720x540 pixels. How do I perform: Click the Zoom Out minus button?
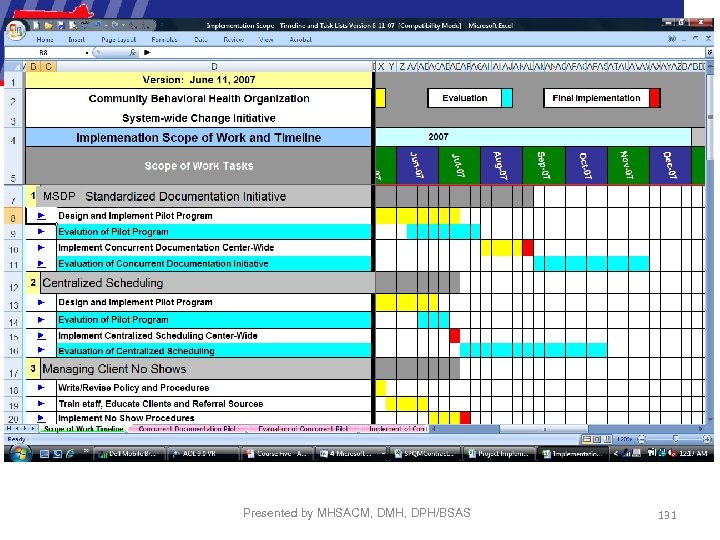642,439
